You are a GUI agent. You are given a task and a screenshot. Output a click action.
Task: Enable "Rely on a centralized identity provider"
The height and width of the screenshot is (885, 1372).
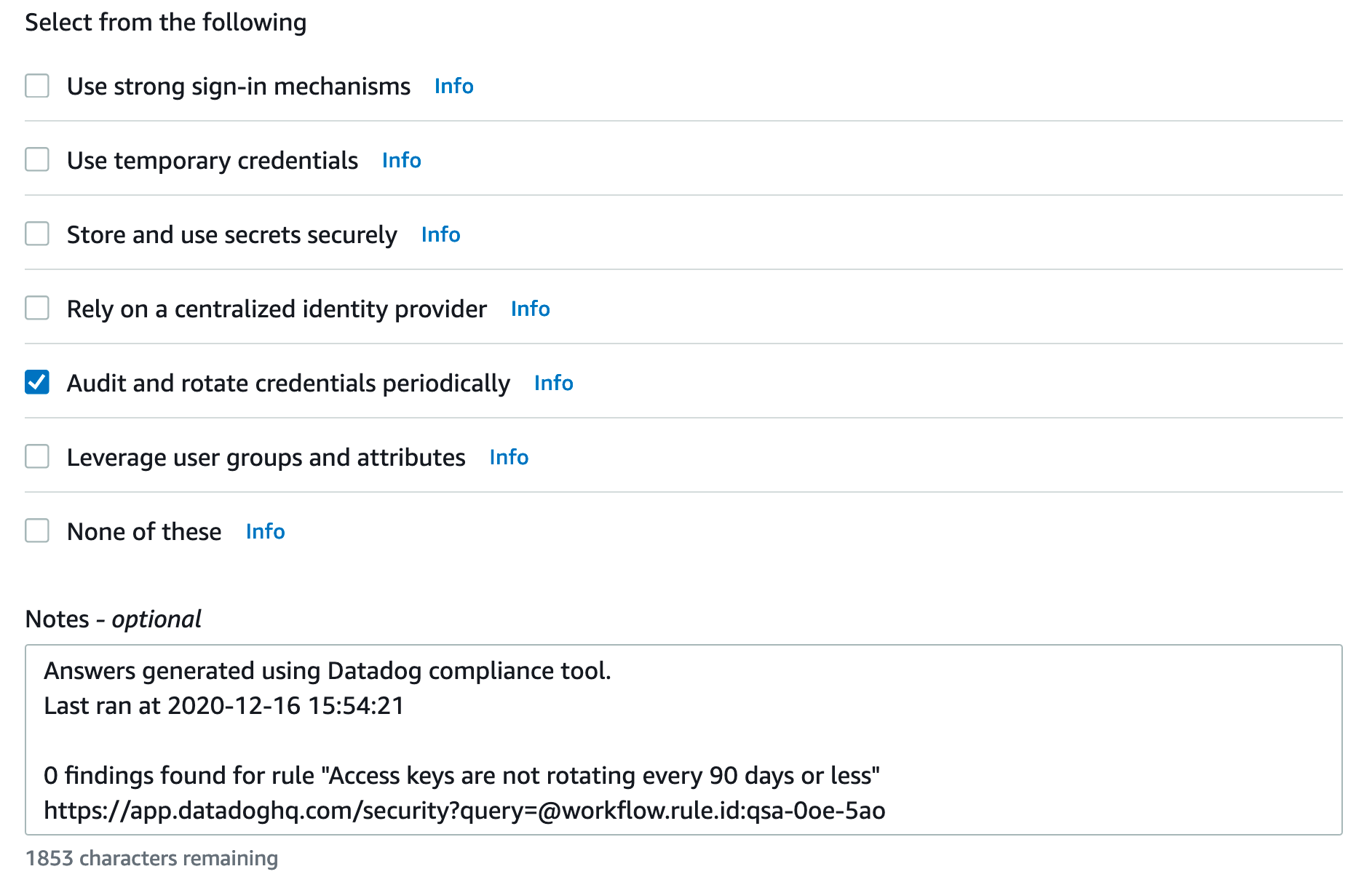36,309
